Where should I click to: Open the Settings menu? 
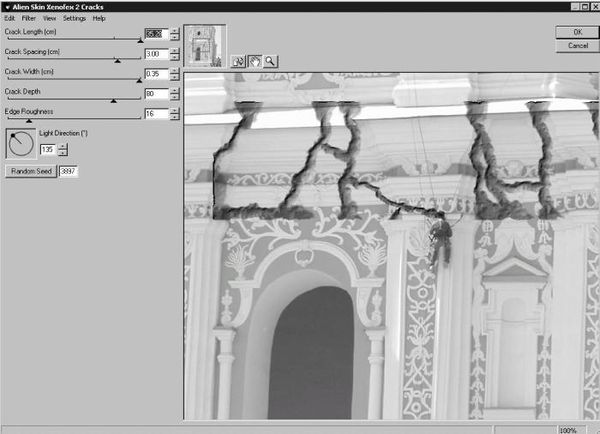(74, 18)
